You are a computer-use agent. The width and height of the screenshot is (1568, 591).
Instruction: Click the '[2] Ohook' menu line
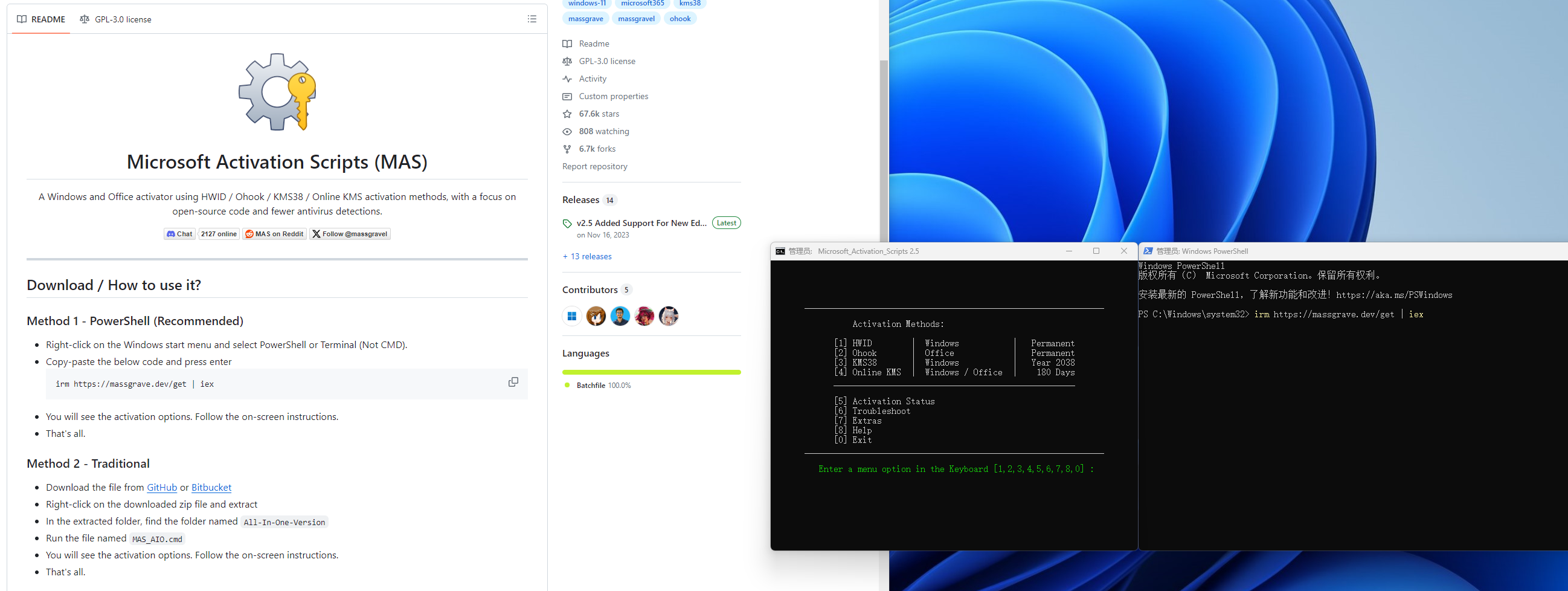pyautogui.click(x=954, y=354)
